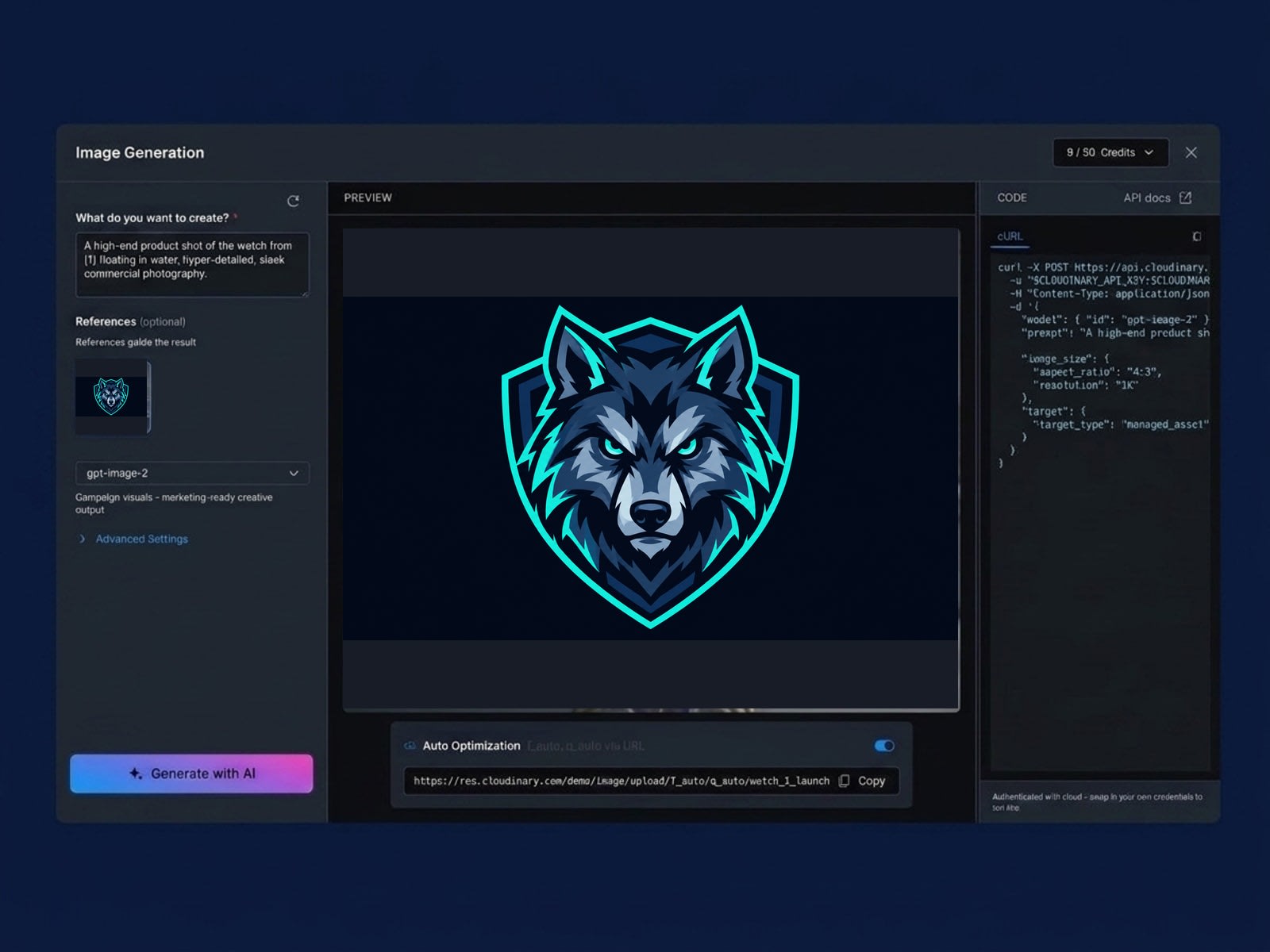Click the res.cloudinary.com URL field

(622, 781)
